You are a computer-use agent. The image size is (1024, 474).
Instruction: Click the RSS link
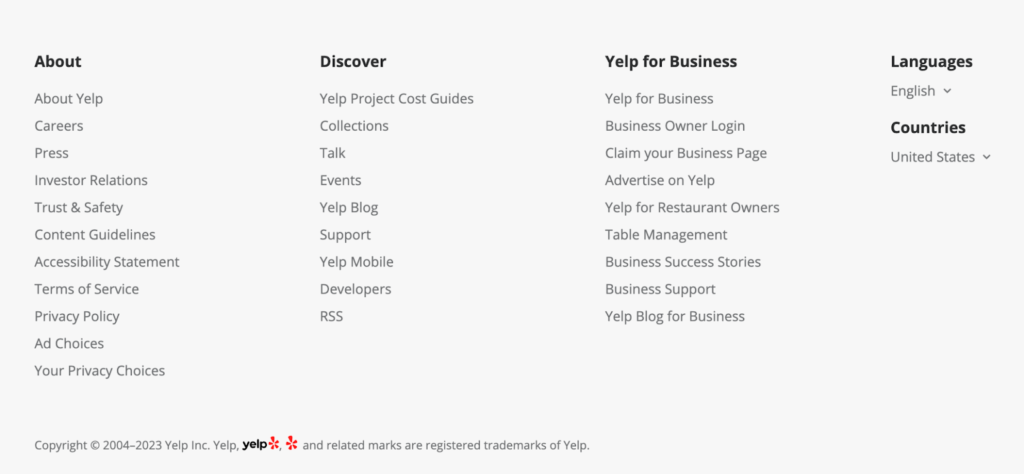tap(331, 317)
